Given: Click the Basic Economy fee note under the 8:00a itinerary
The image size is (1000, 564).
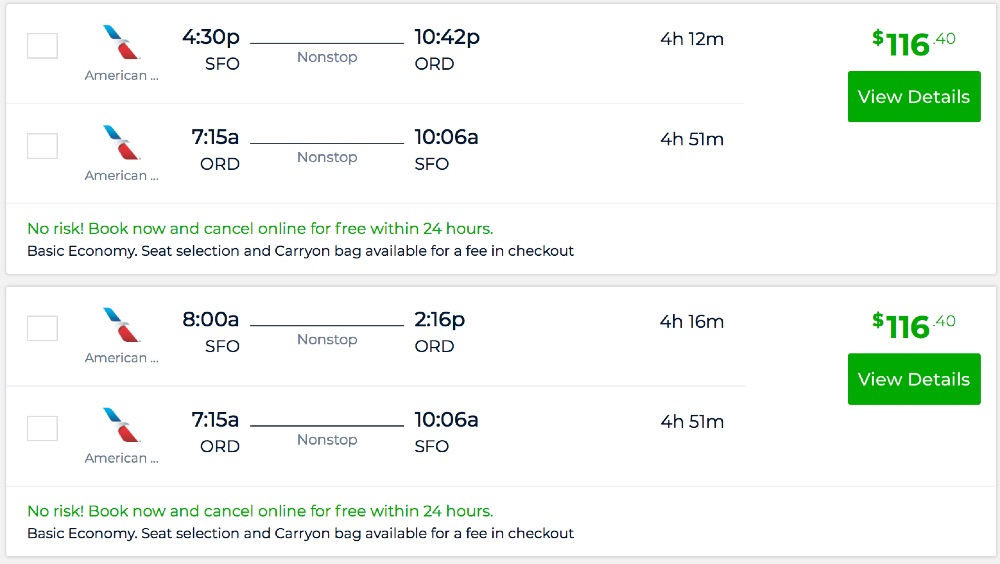Looking at the screenshot, I should point(300,533).
